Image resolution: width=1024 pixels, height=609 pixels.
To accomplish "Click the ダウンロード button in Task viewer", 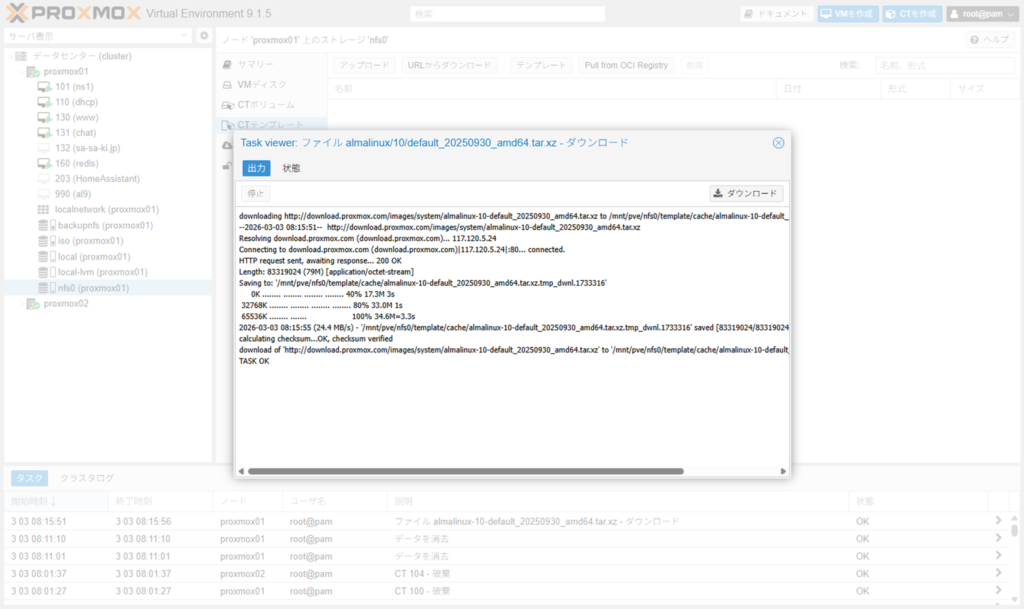I will coord(747,193).
